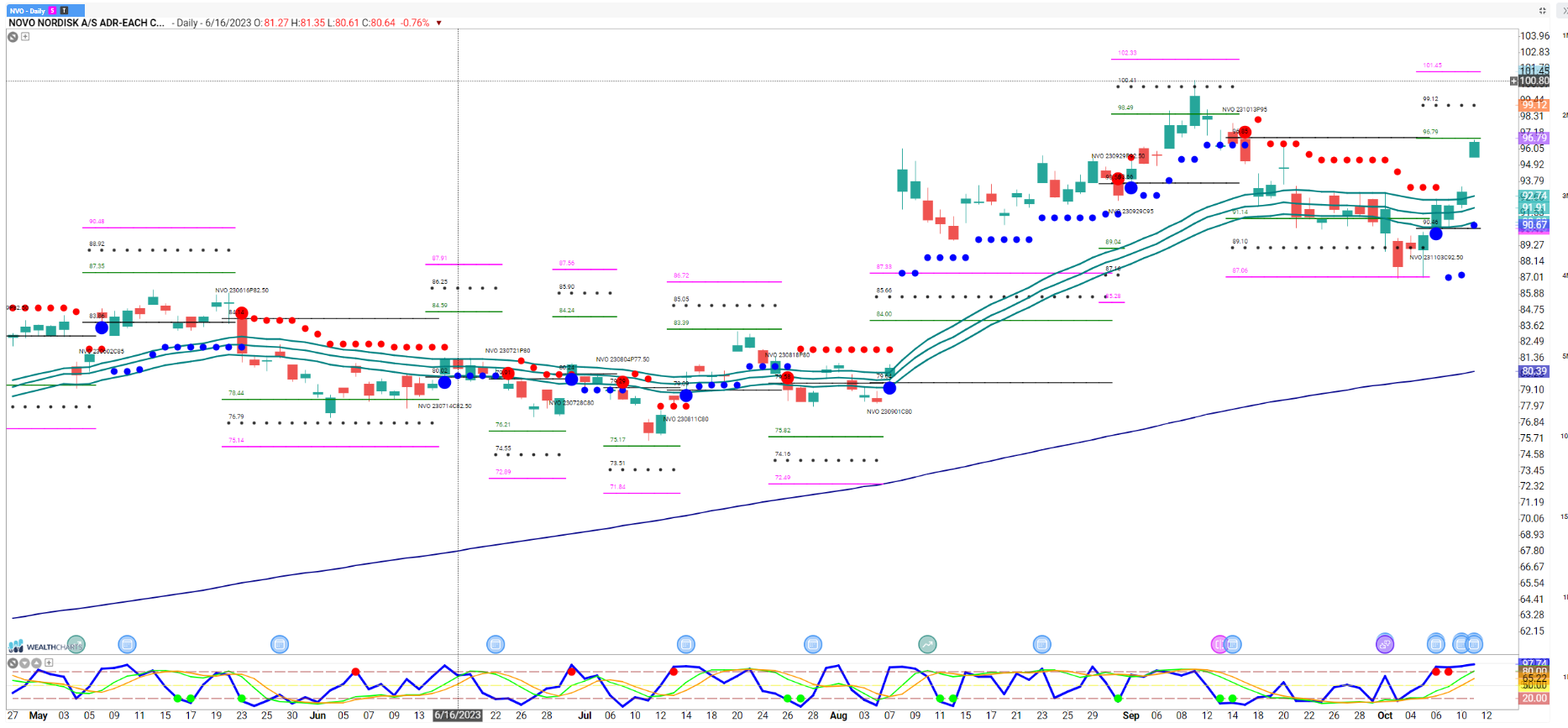This screenshot has width=1568, height=728.
Task: Open the calendar event icon near May 26
Action: click(280, 644)
